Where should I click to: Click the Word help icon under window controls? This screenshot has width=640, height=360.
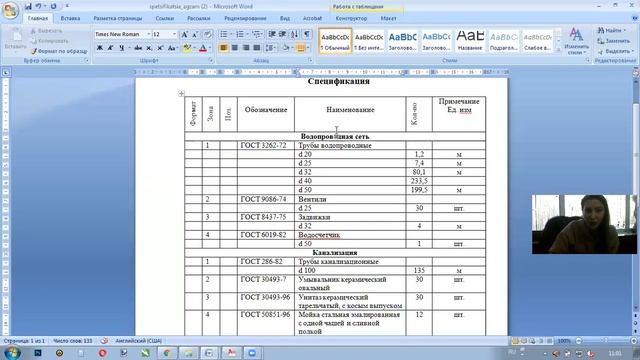click(x=635, y=18)
